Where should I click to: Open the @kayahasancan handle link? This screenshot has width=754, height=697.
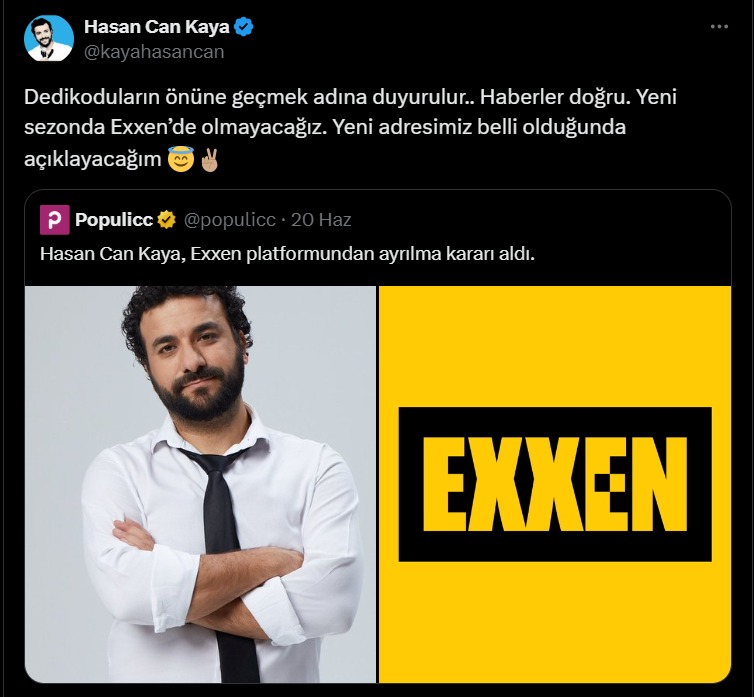point(154,52)
